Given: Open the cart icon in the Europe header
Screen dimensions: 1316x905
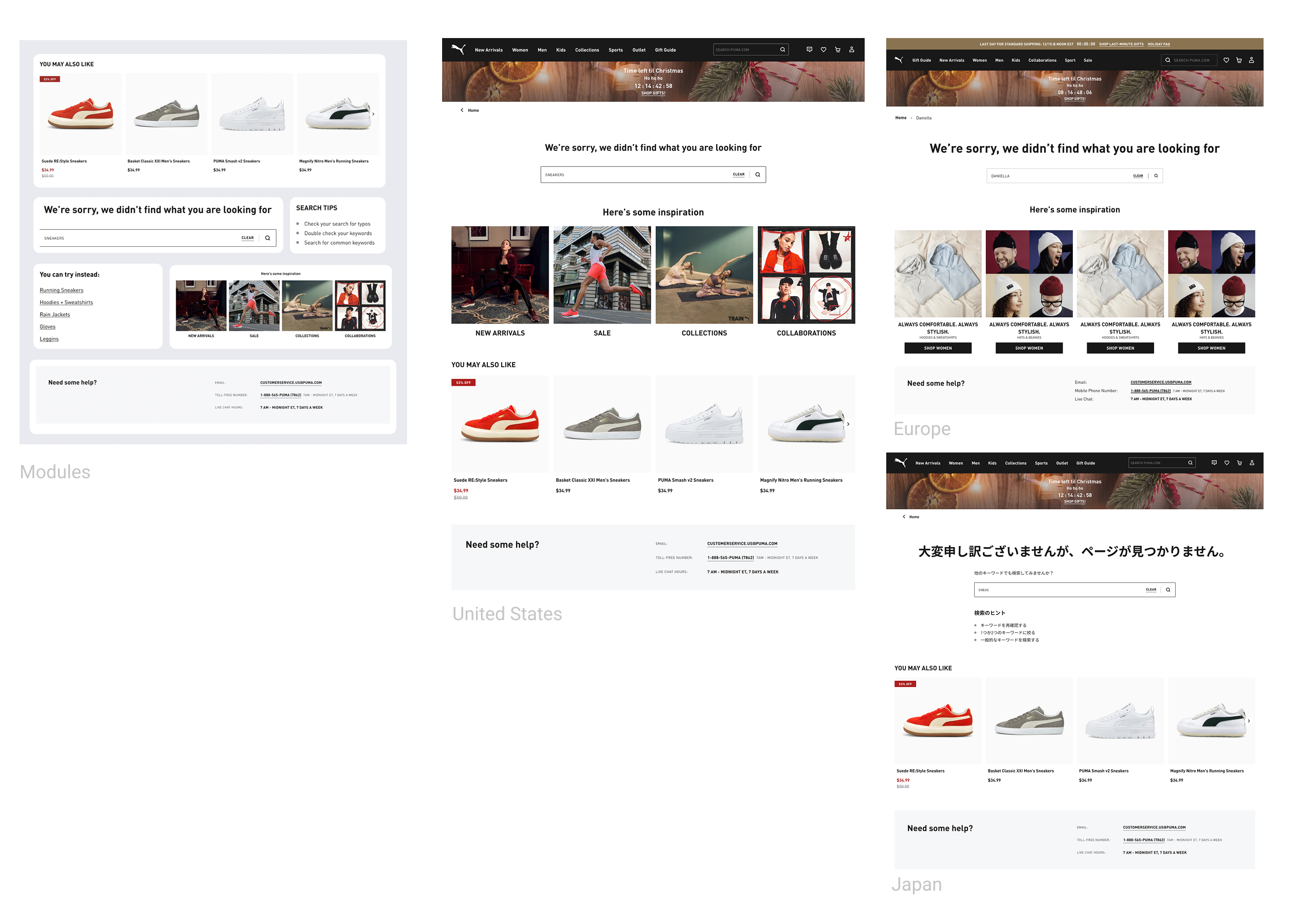Looking at the screenshot, I should point(1239,60).
